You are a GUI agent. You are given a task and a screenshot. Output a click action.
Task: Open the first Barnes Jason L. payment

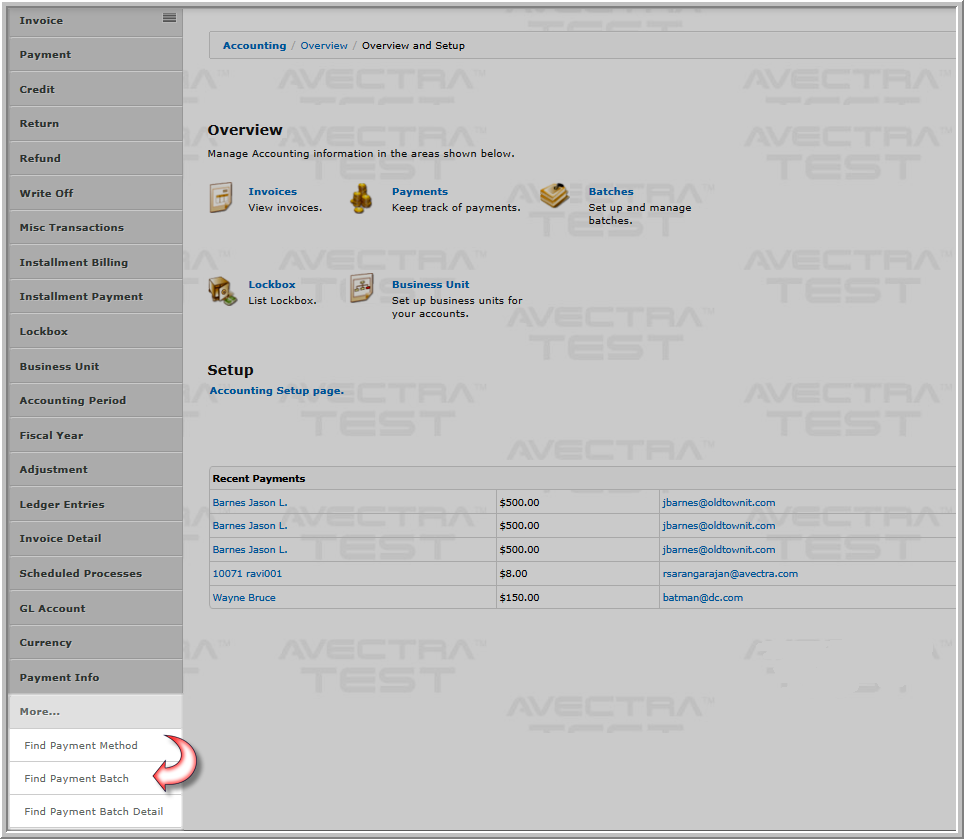[x=250, y=503]
